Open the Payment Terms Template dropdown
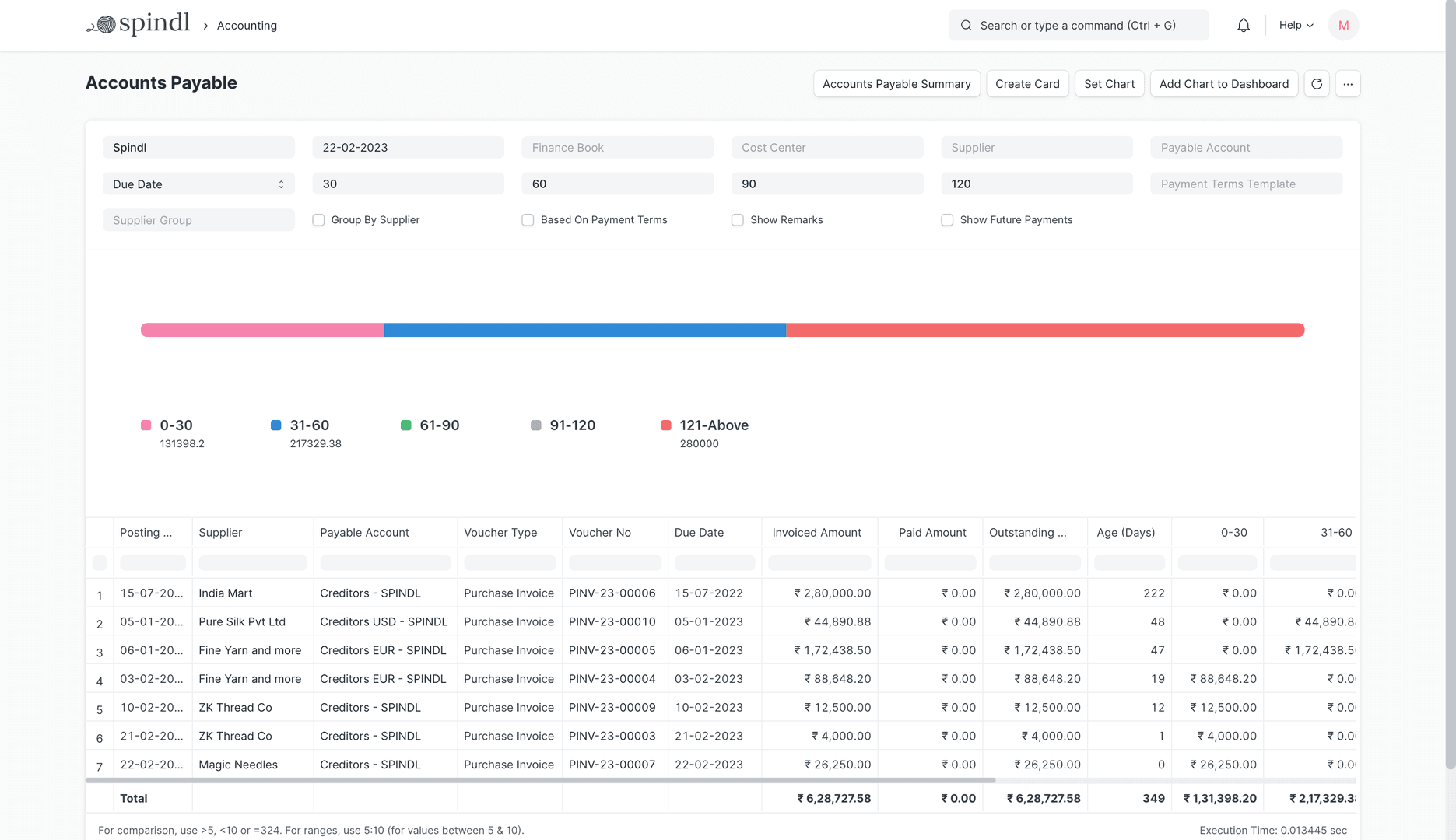Viewport: 1456px width, 840px height. point(1245,184)
